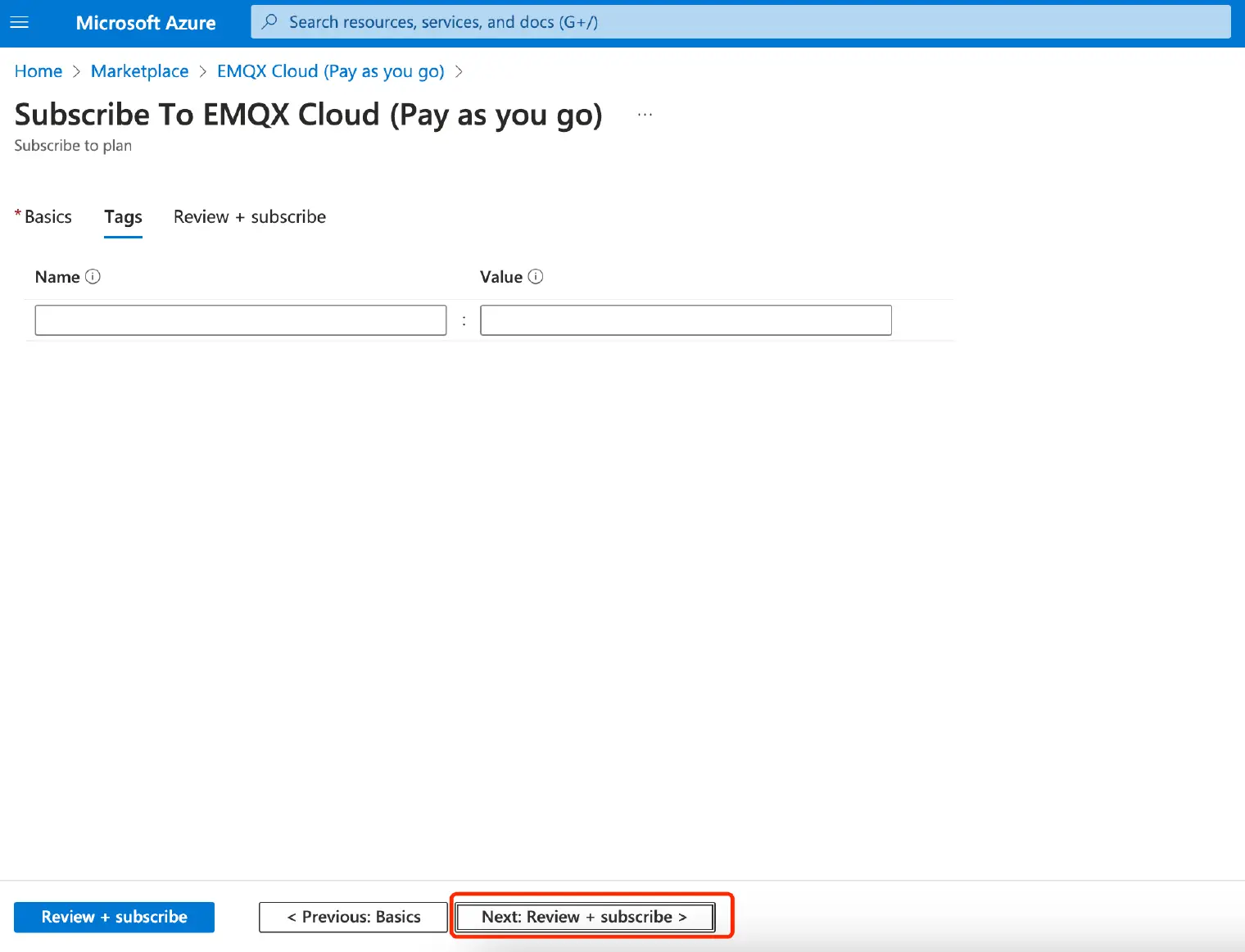Click the Value column header label
The height and width of the screenshot is (952, 1245).
point(501,277)
